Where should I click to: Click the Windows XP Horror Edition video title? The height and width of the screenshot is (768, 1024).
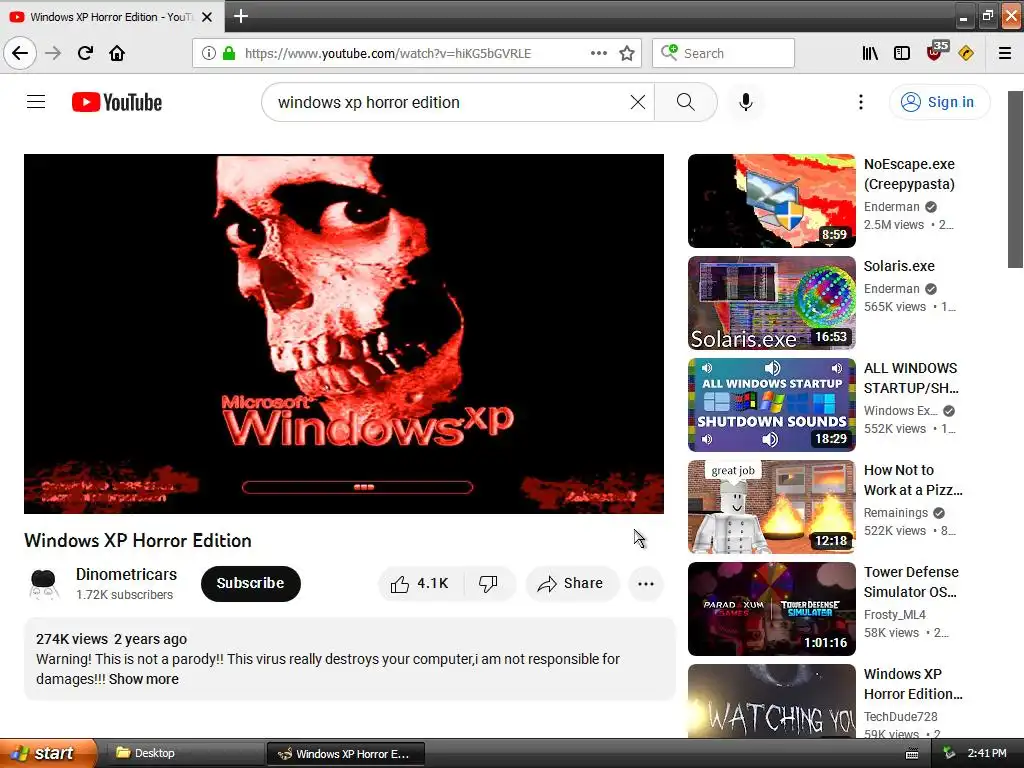pos(138,541)
